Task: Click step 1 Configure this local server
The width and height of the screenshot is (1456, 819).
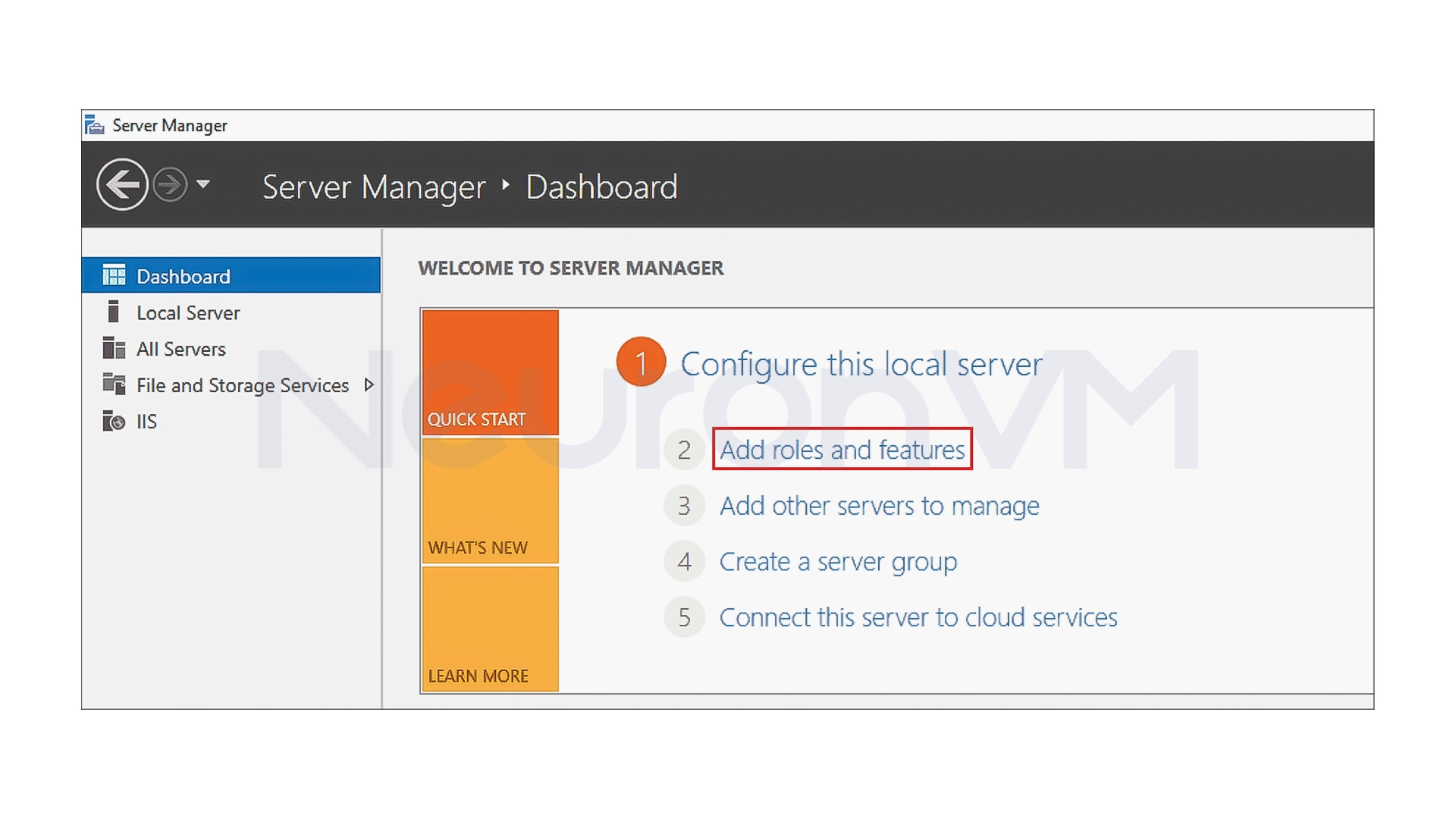Action: (x=861, y=364)
